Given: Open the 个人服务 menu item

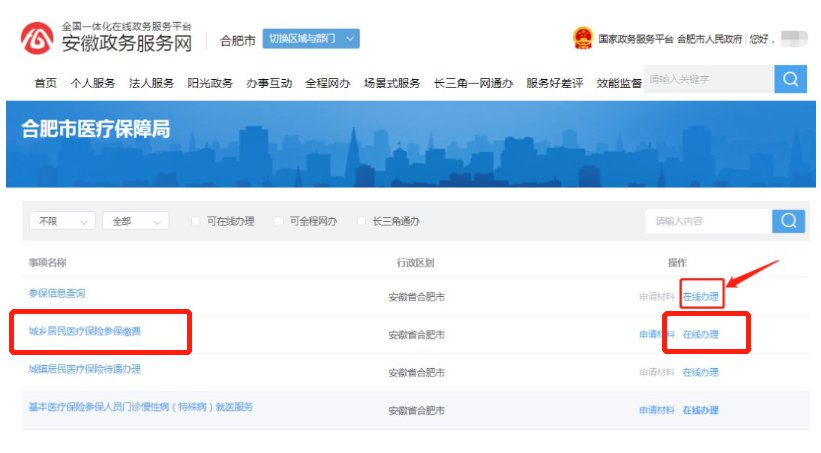Looking at the screenshot, I should click(x=93, y=83).
